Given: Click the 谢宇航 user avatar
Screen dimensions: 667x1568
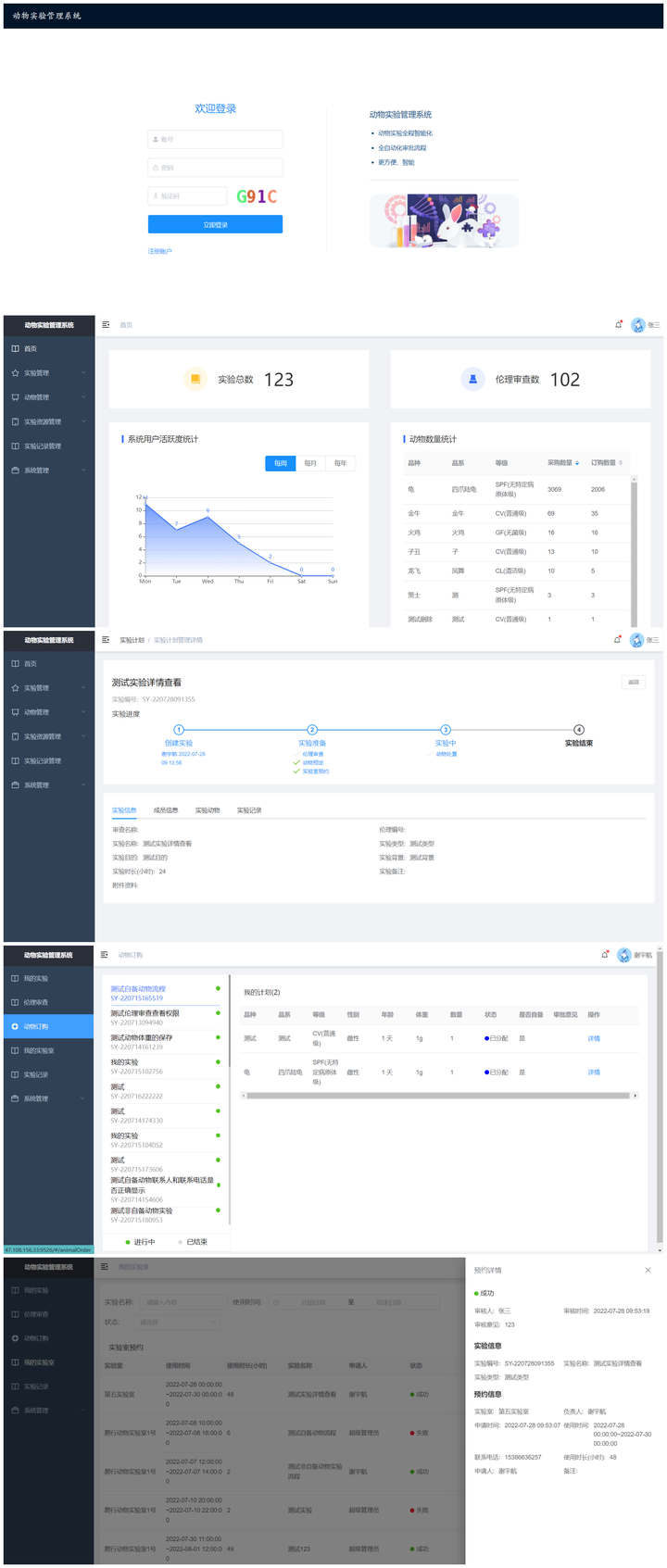Looking at the screenshot, I should [x=624, y=955].
